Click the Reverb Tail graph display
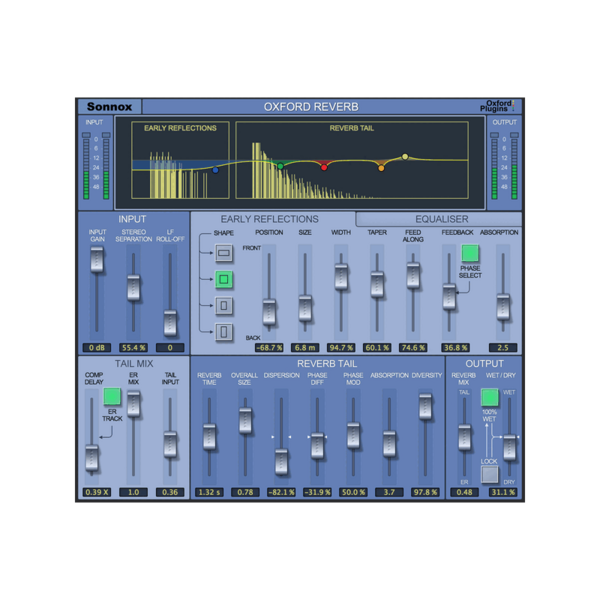The image size is (600, 600). tap(352, 160)
